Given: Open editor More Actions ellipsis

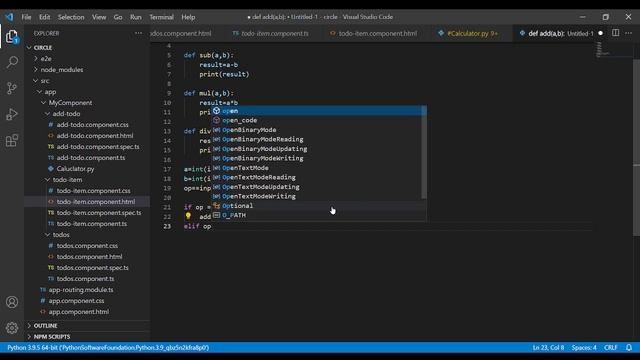Looking at the screenshot, I should [628, 33].
